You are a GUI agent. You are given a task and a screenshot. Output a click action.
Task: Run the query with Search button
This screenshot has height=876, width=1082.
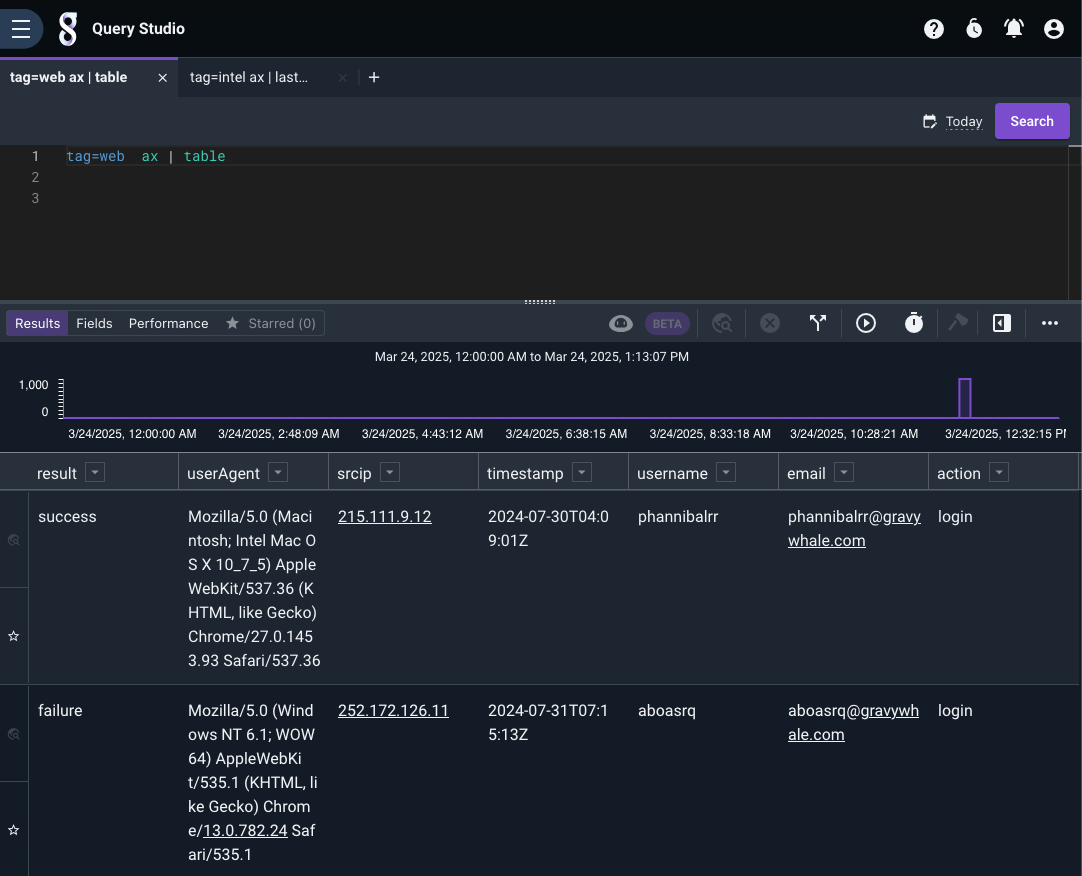(1032, 121)
